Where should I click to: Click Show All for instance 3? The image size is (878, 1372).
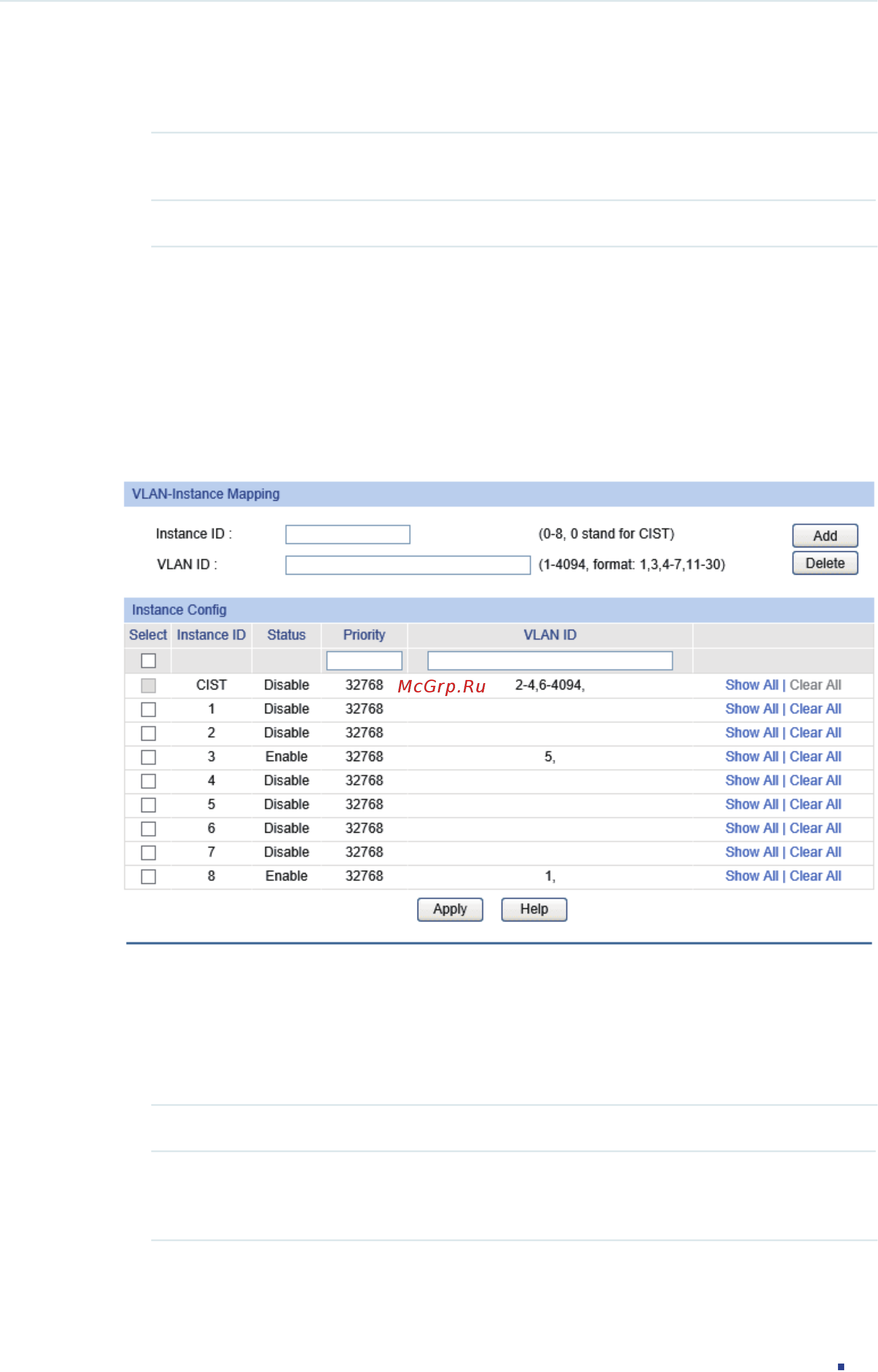[751, 757]
